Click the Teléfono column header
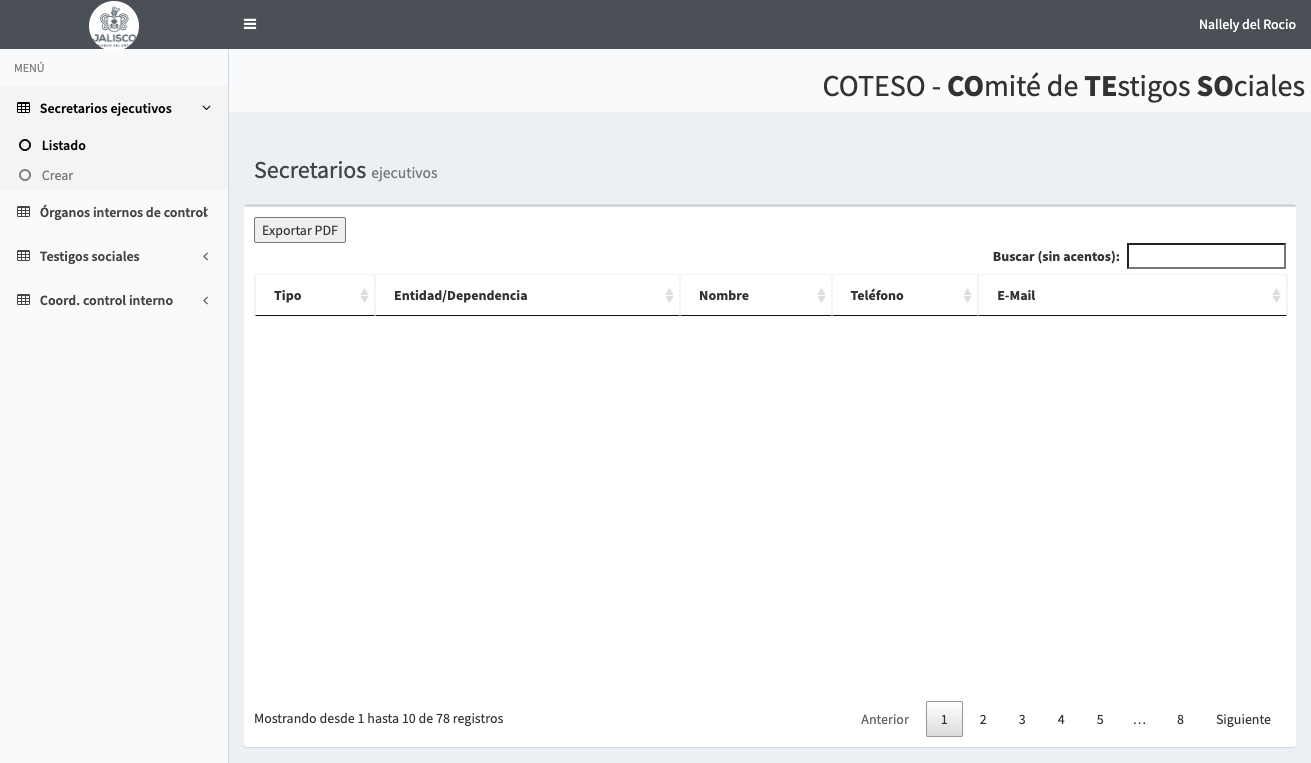 point(905,296)
